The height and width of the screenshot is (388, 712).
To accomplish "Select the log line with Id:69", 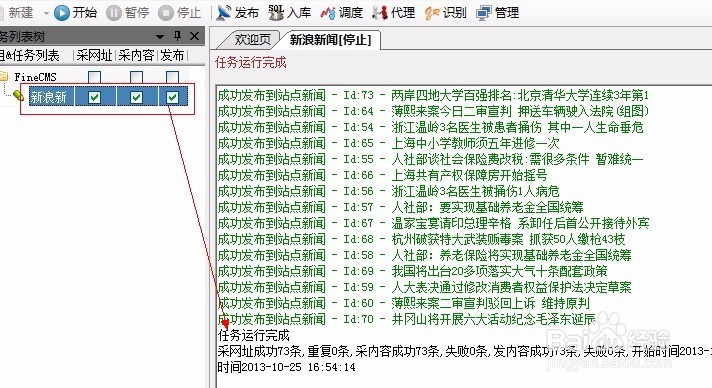I will coord(413,271).
